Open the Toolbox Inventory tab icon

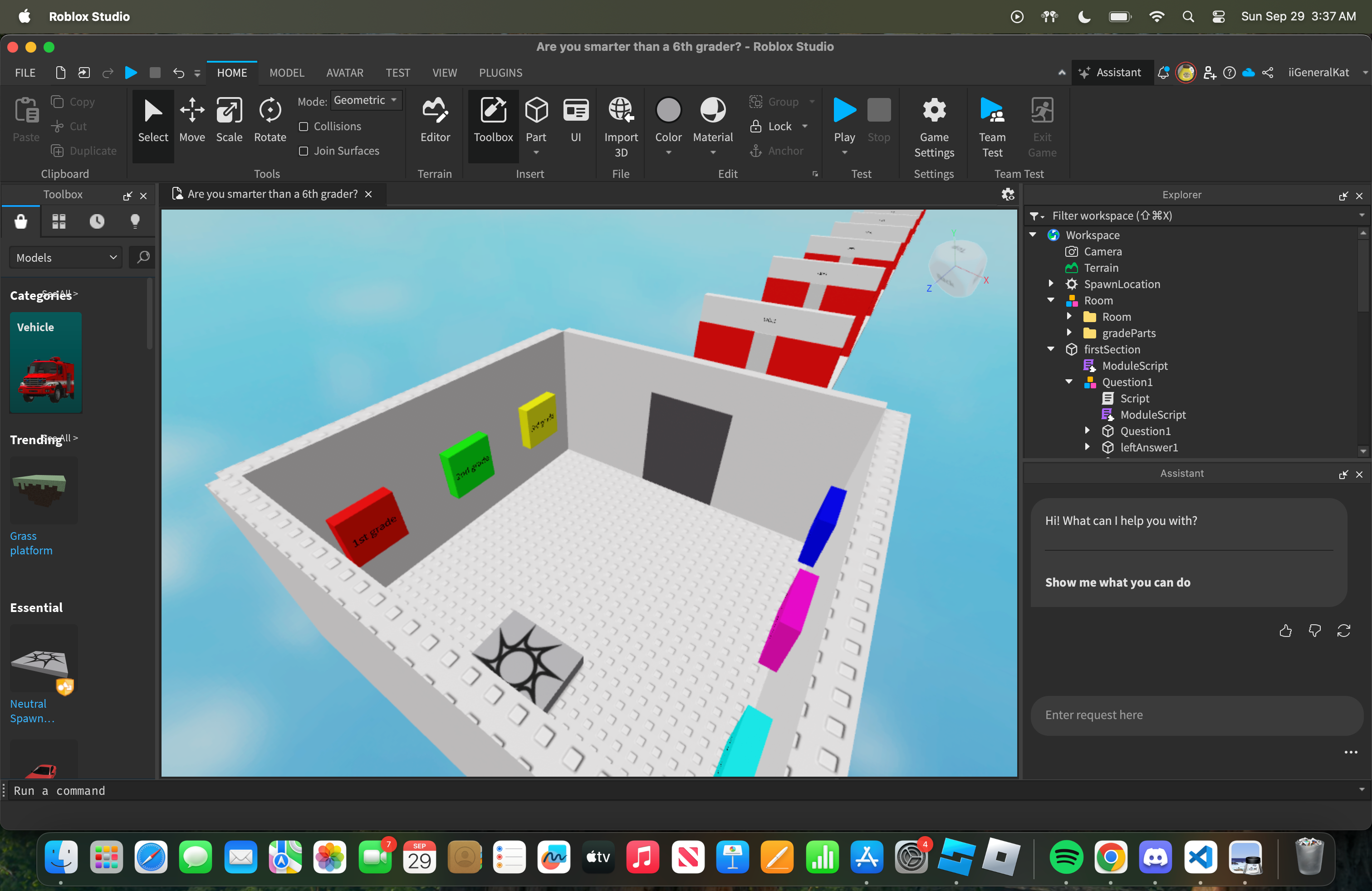59,221
